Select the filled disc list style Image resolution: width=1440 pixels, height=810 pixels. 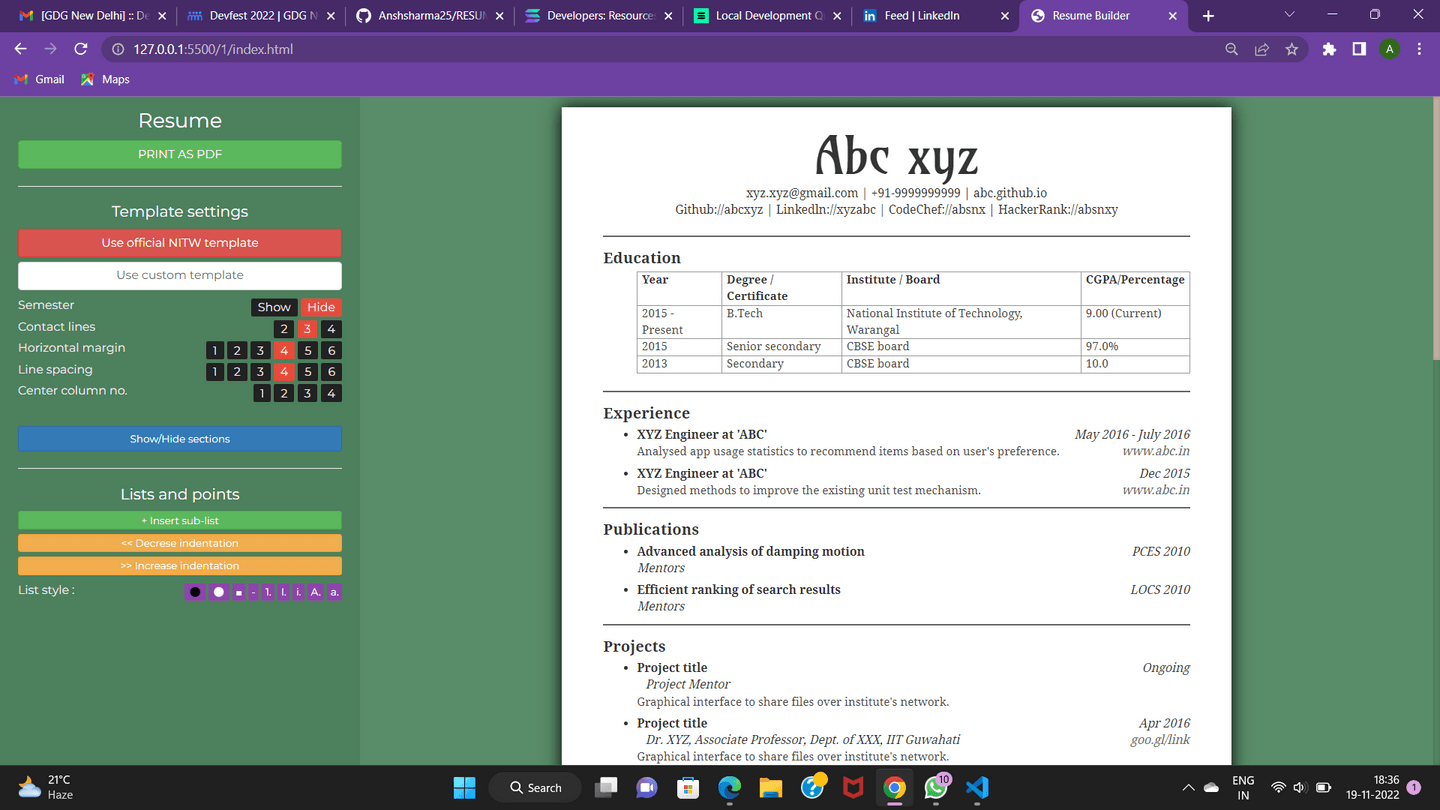click(x=195, y=592)
